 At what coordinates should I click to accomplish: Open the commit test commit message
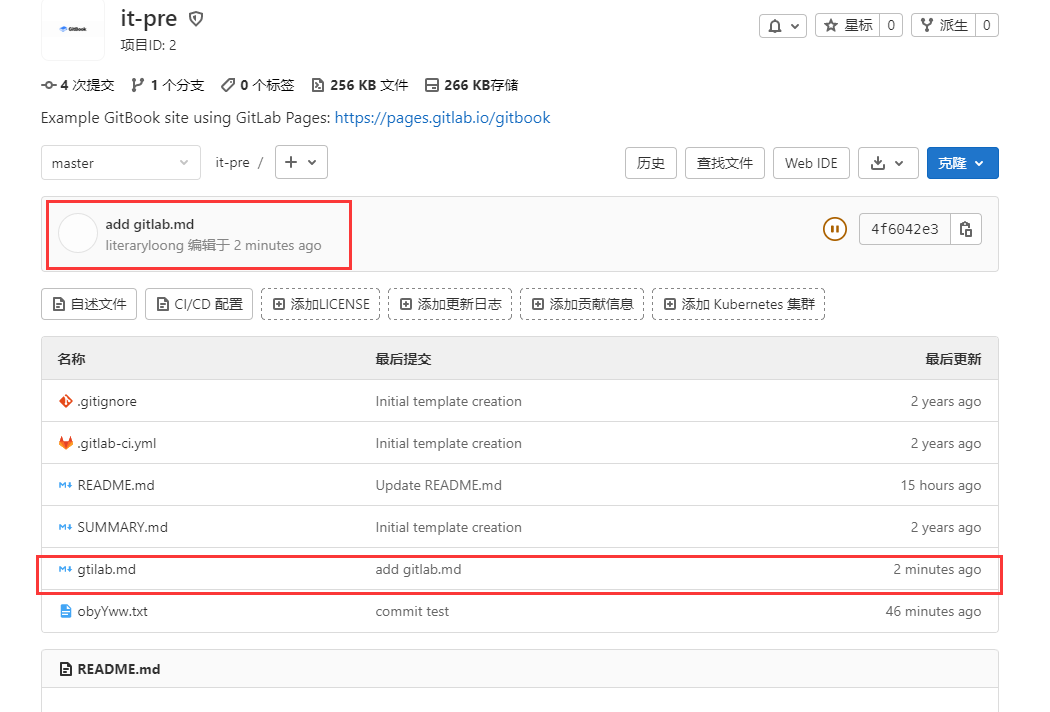(412, 612)
